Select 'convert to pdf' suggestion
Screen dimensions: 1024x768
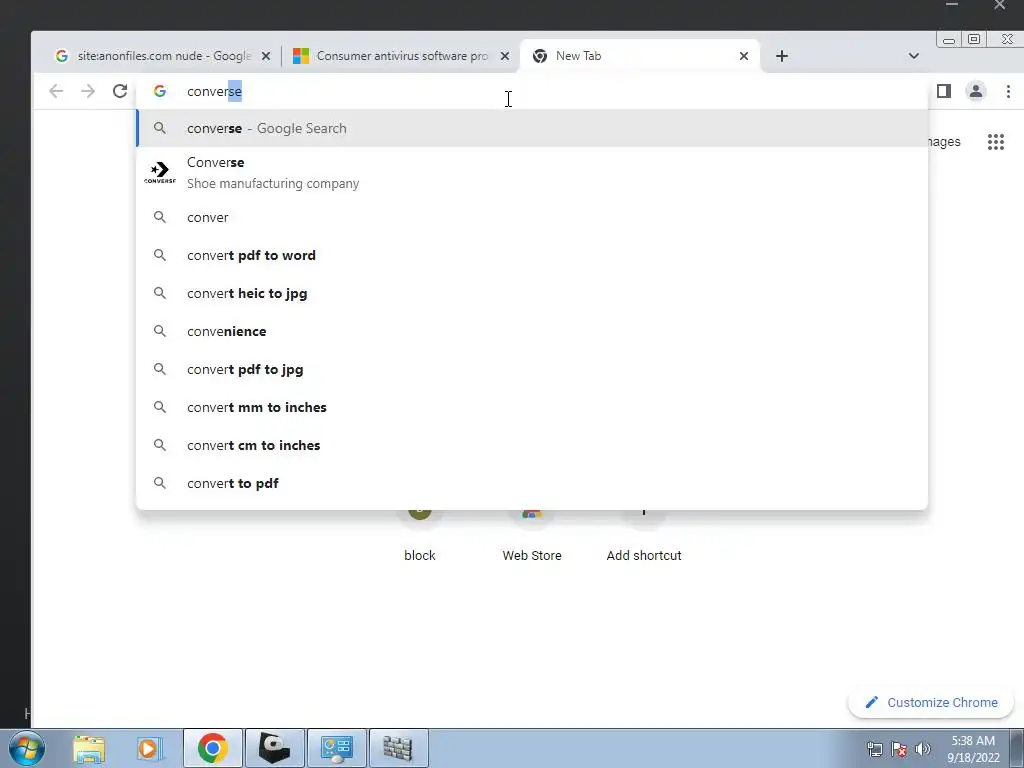[x=532, y=483]
